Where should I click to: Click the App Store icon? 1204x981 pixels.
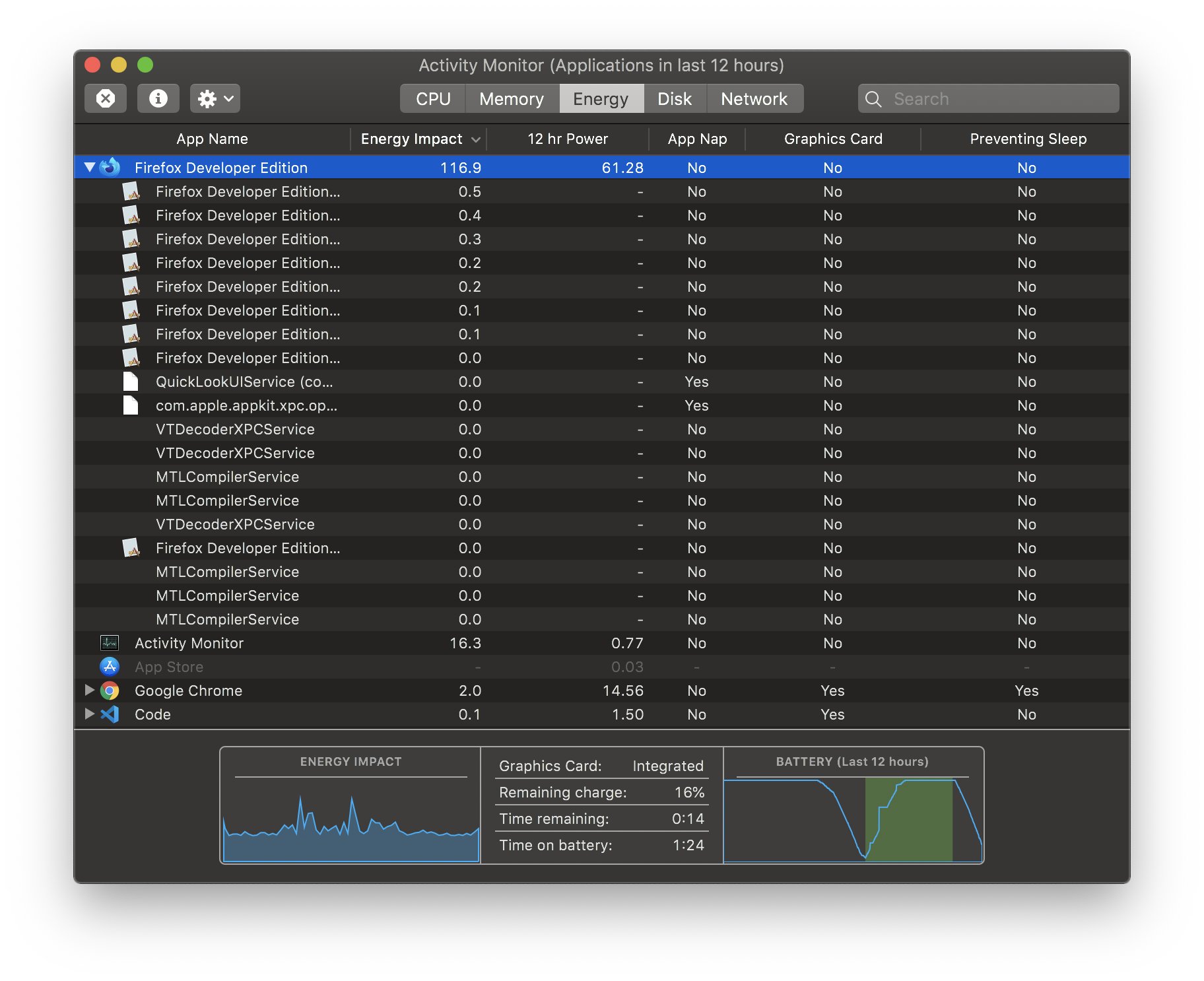click(x=110, y=666)
